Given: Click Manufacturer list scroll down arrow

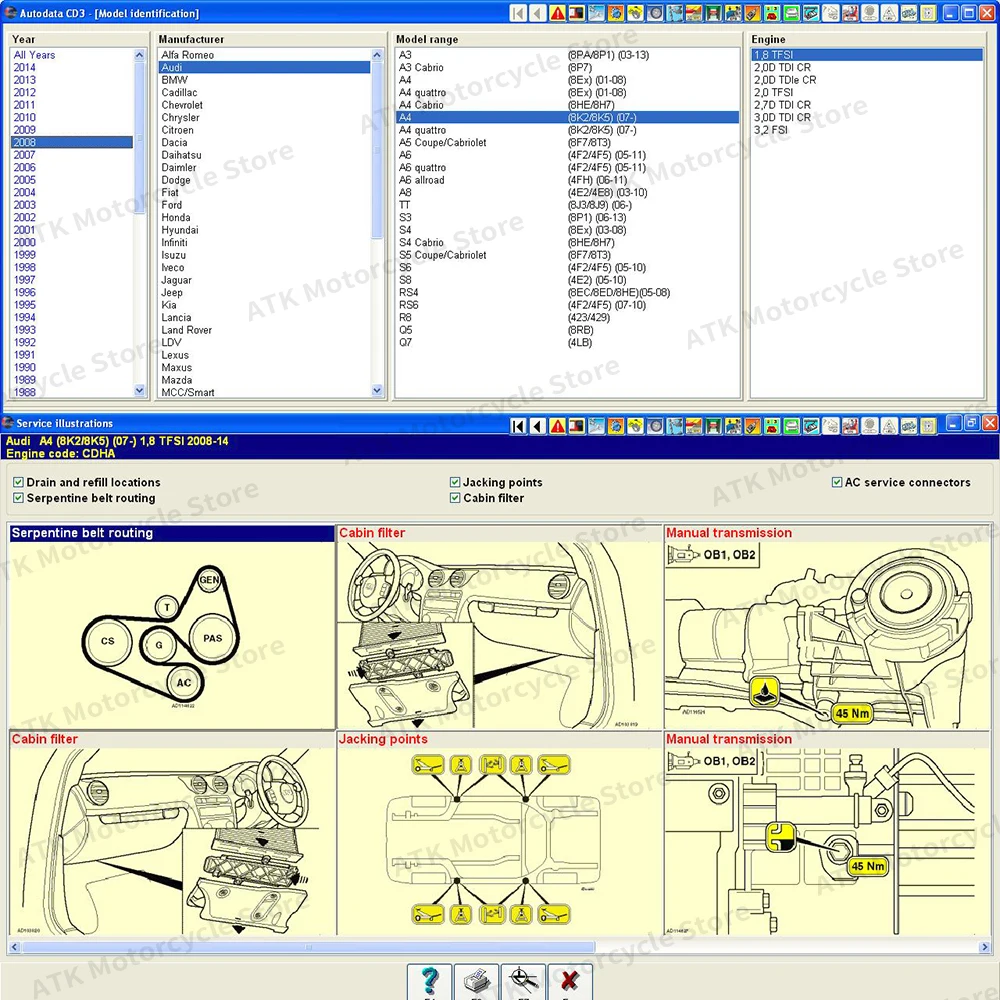Looking at the screenshot, I should [x=377, y=390].
